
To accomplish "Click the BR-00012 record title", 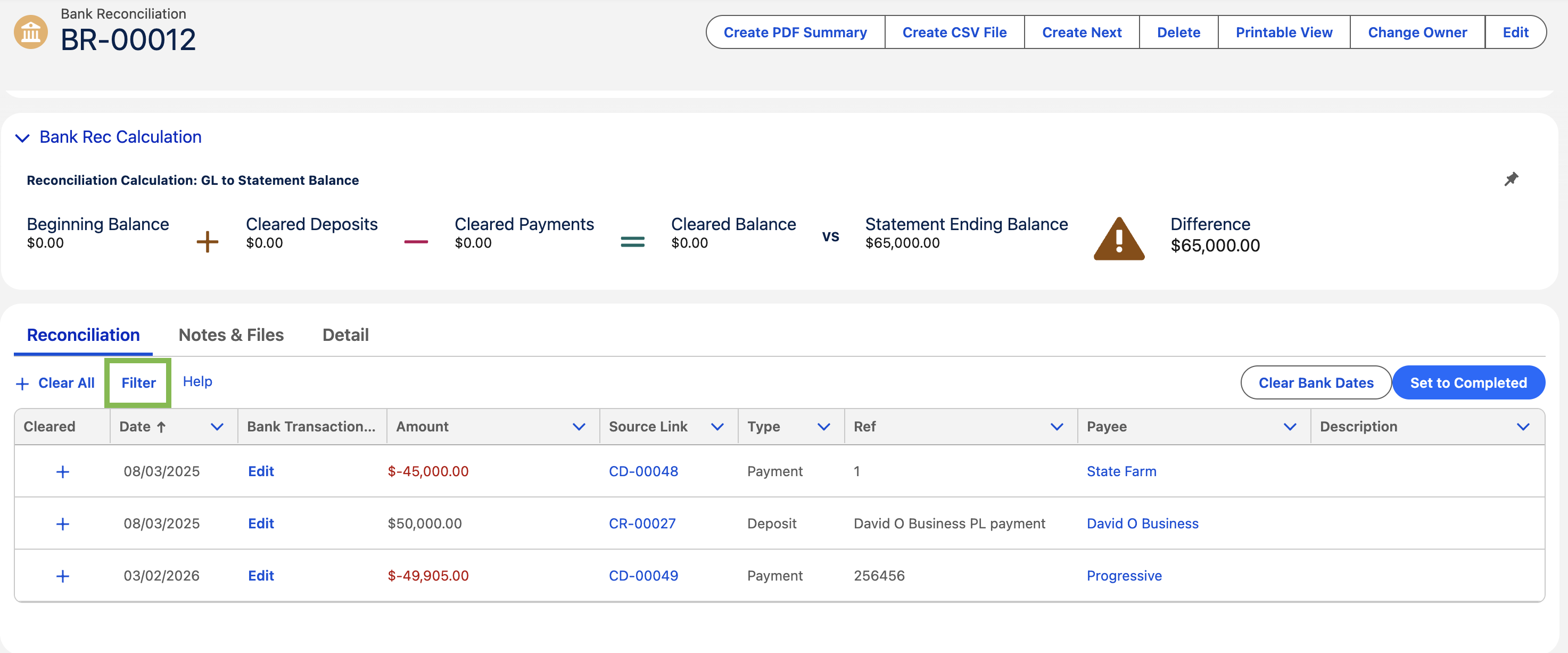I will (x=128, y=40).
